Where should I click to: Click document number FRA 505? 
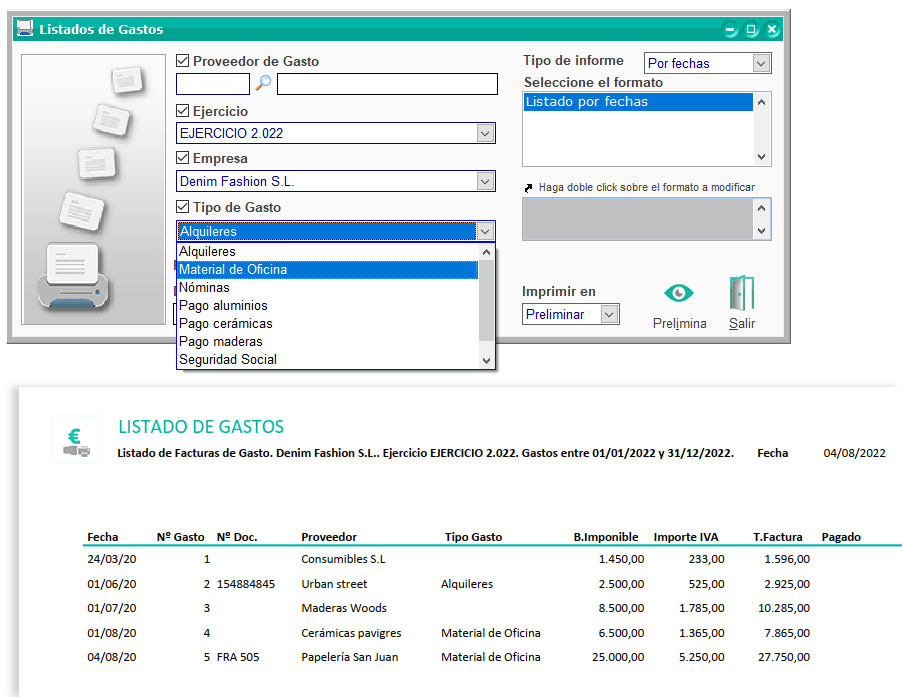coord(238,657)
